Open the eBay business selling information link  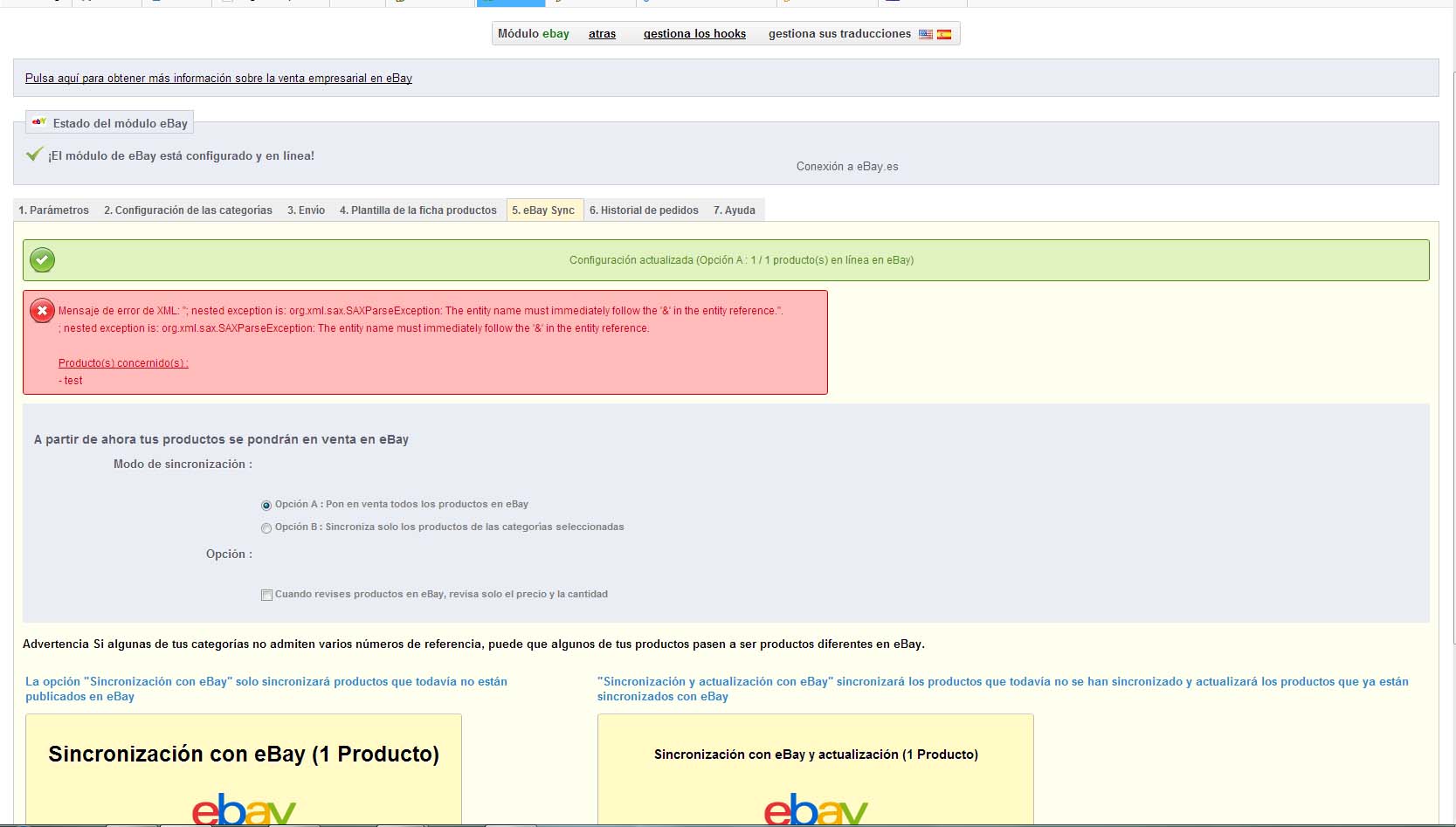click(218, 79)
